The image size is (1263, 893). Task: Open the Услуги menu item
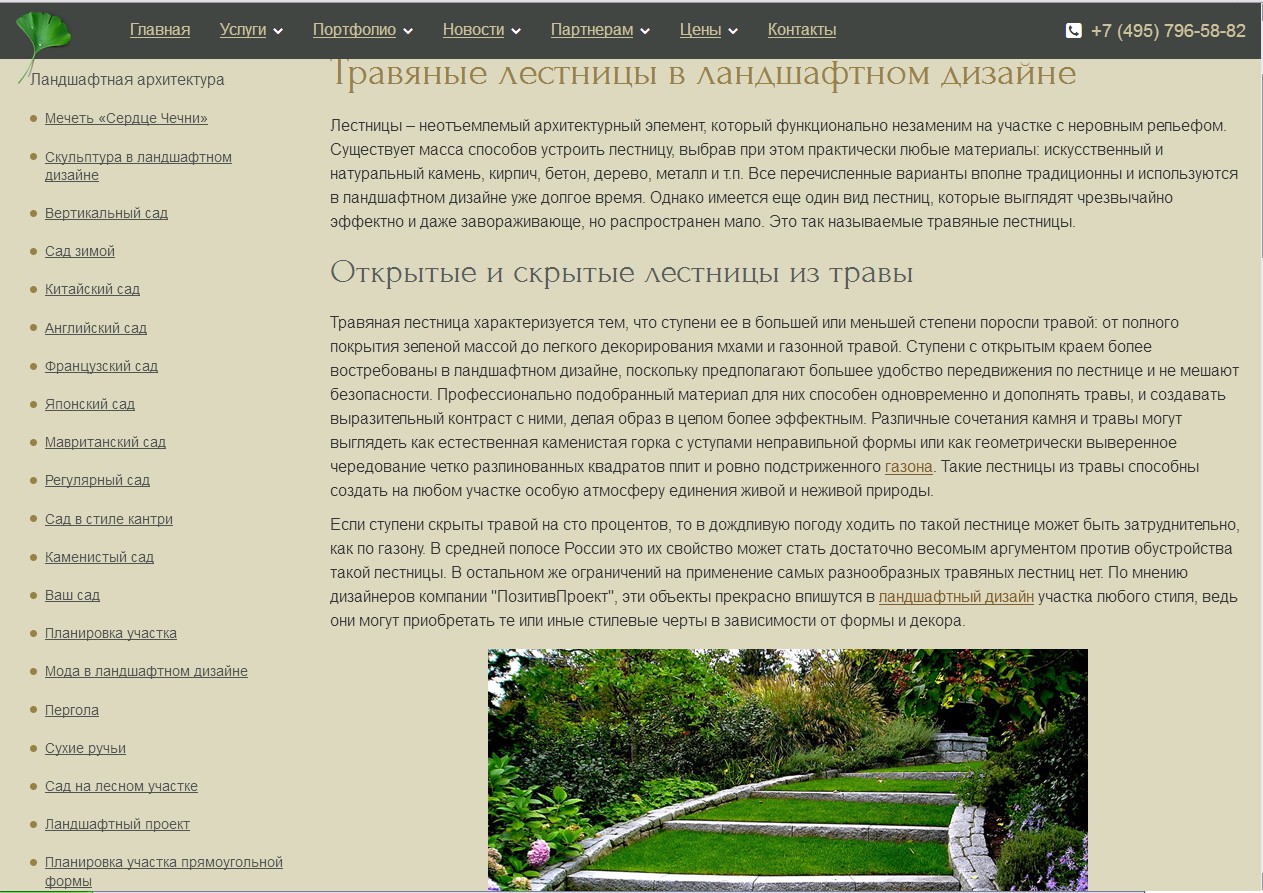[243, 30]
